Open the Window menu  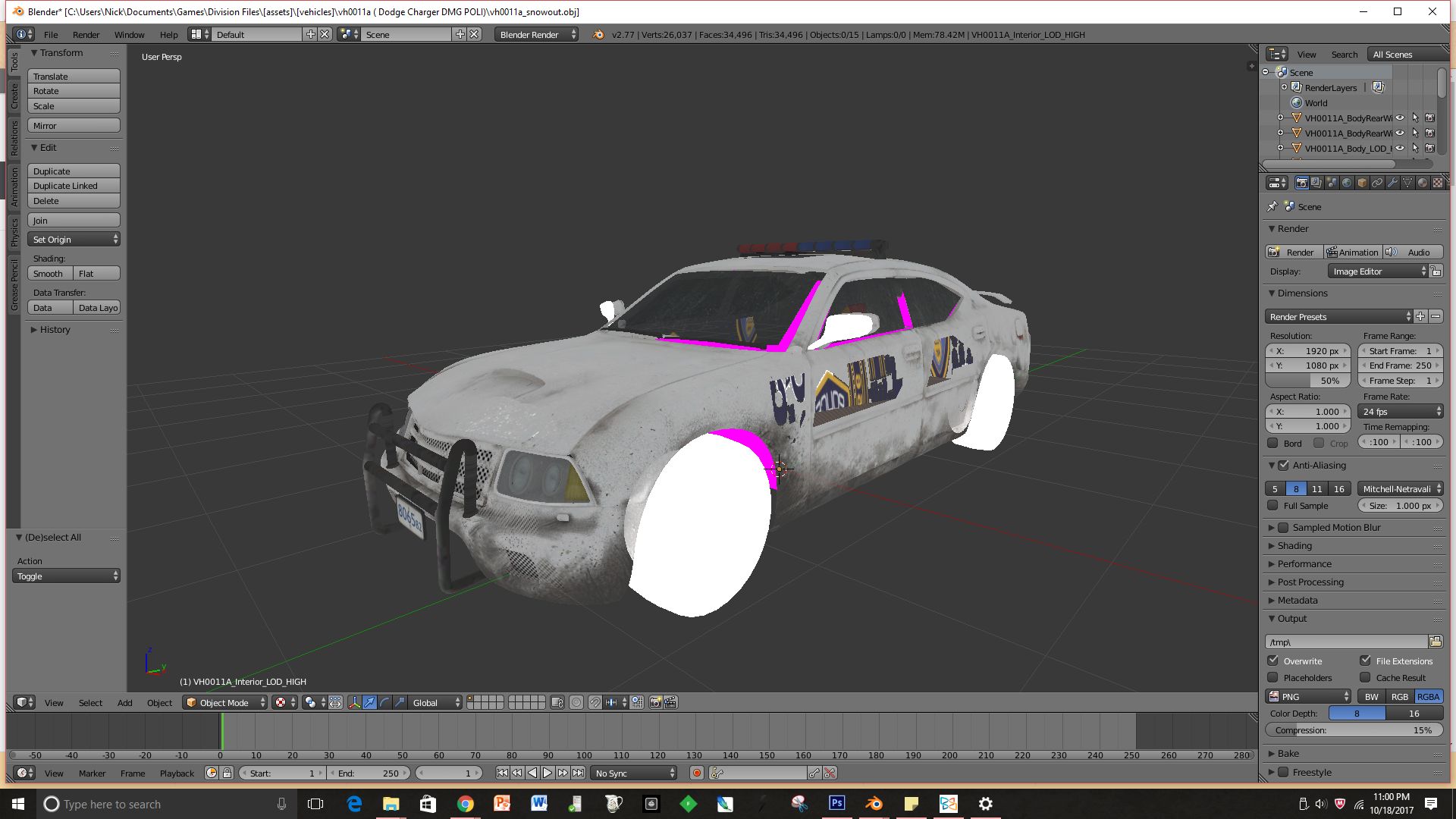pyautogui.click(x=129, y=34)
